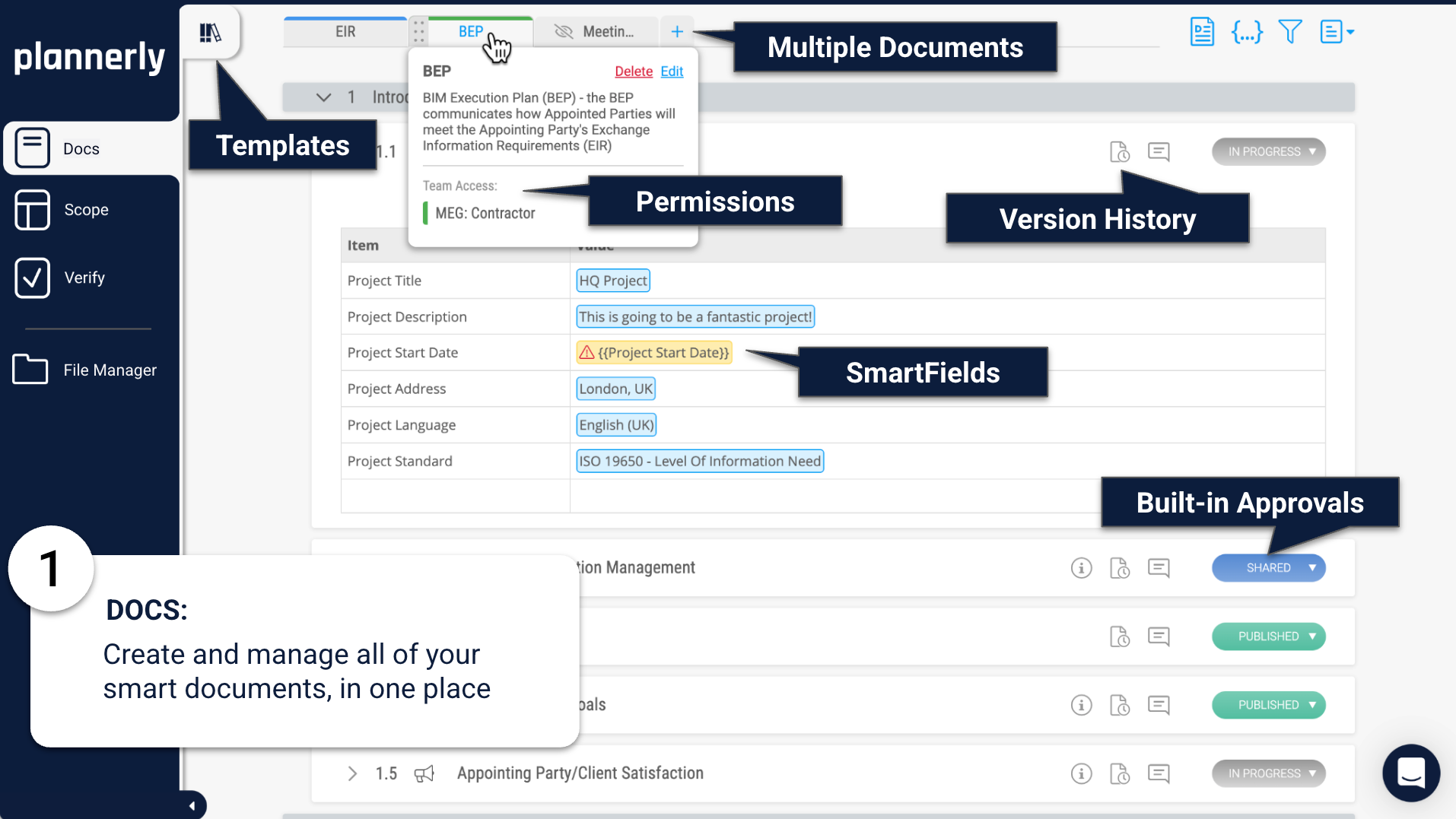Image resolution: width=1456 pixels, height=819 pixels.
Task: Click London, UK smartfield value
Action: (x=615, y=389)
